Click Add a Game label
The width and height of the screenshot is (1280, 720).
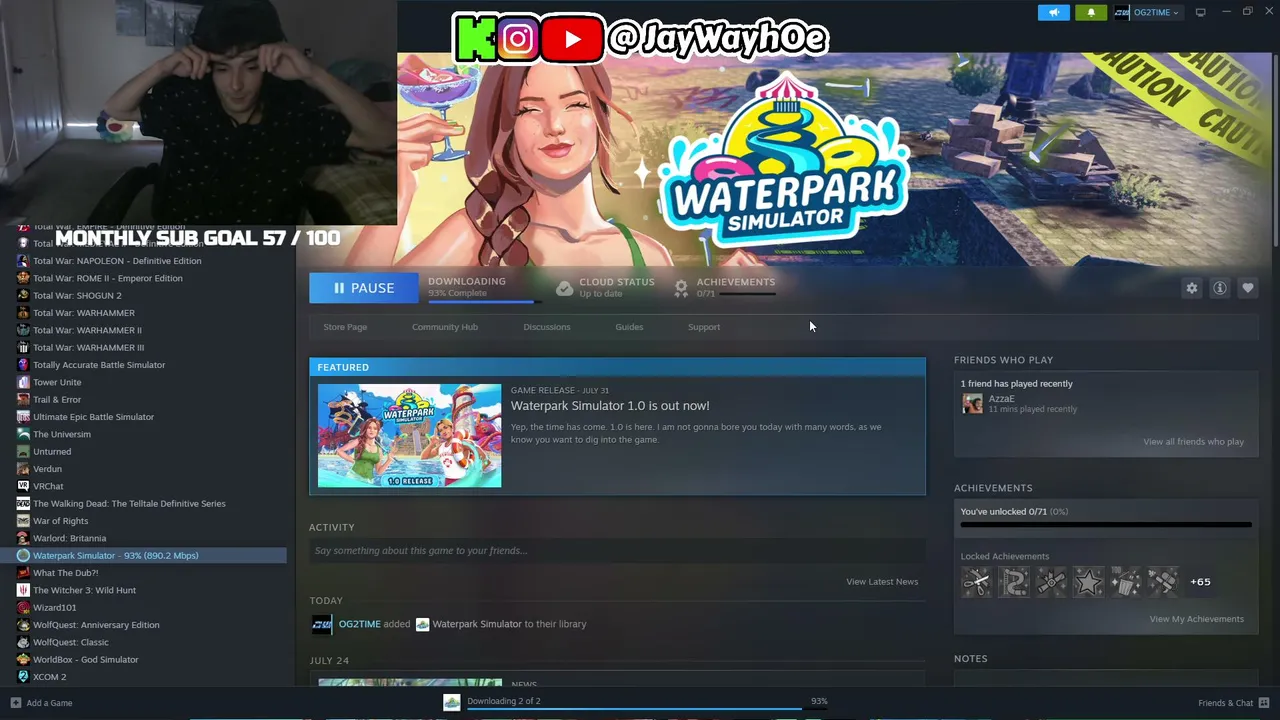(x=49, y=703)
